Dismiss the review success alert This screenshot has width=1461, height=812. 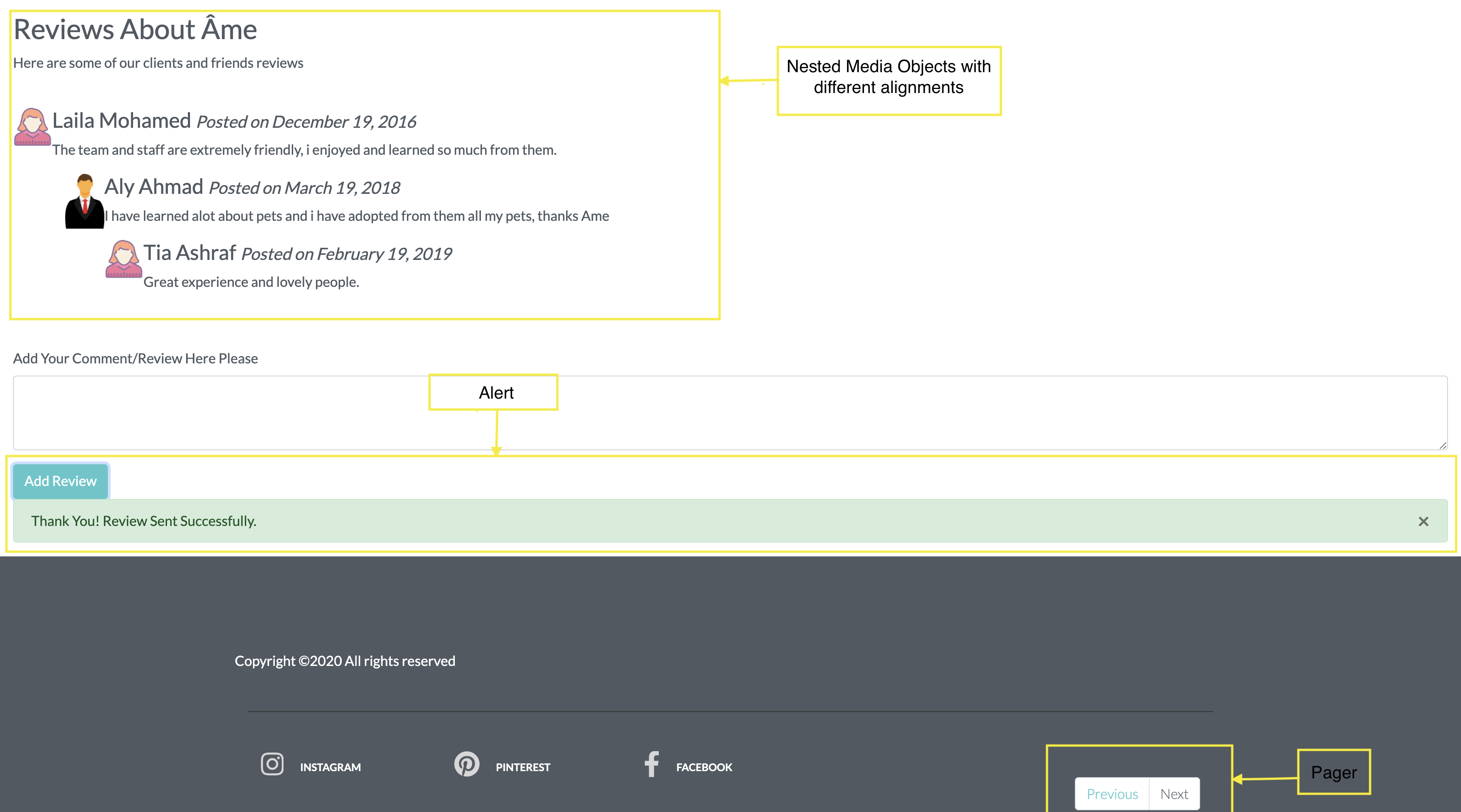[1424, 521]
